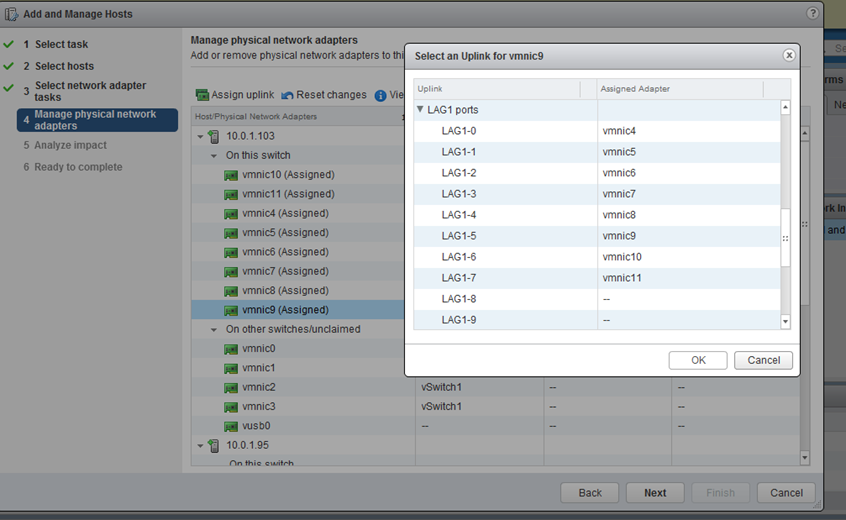Viewport: 846px width, 520px height.
Task: Select the LAG1-1 uplink row
Action: pyautogui.click(x=597, y=152)
